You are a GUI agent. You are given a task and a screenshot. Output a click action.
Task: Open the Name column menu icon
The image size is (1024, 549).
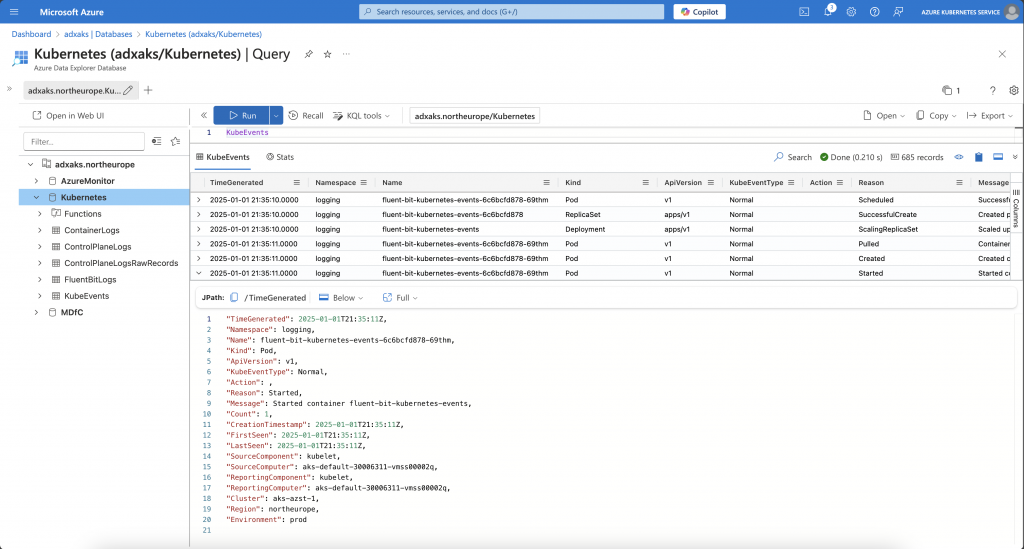(547, 183)
